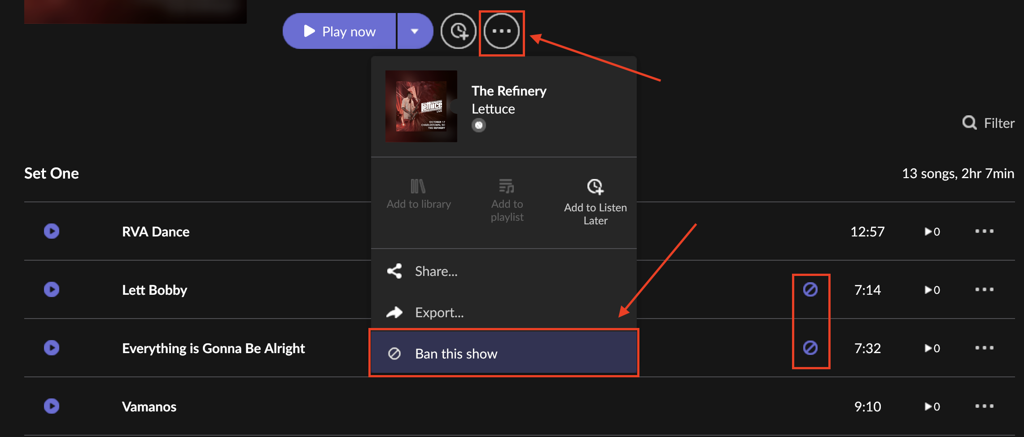
Task: Select Add to Listen Later in popup
Action: 595,201
